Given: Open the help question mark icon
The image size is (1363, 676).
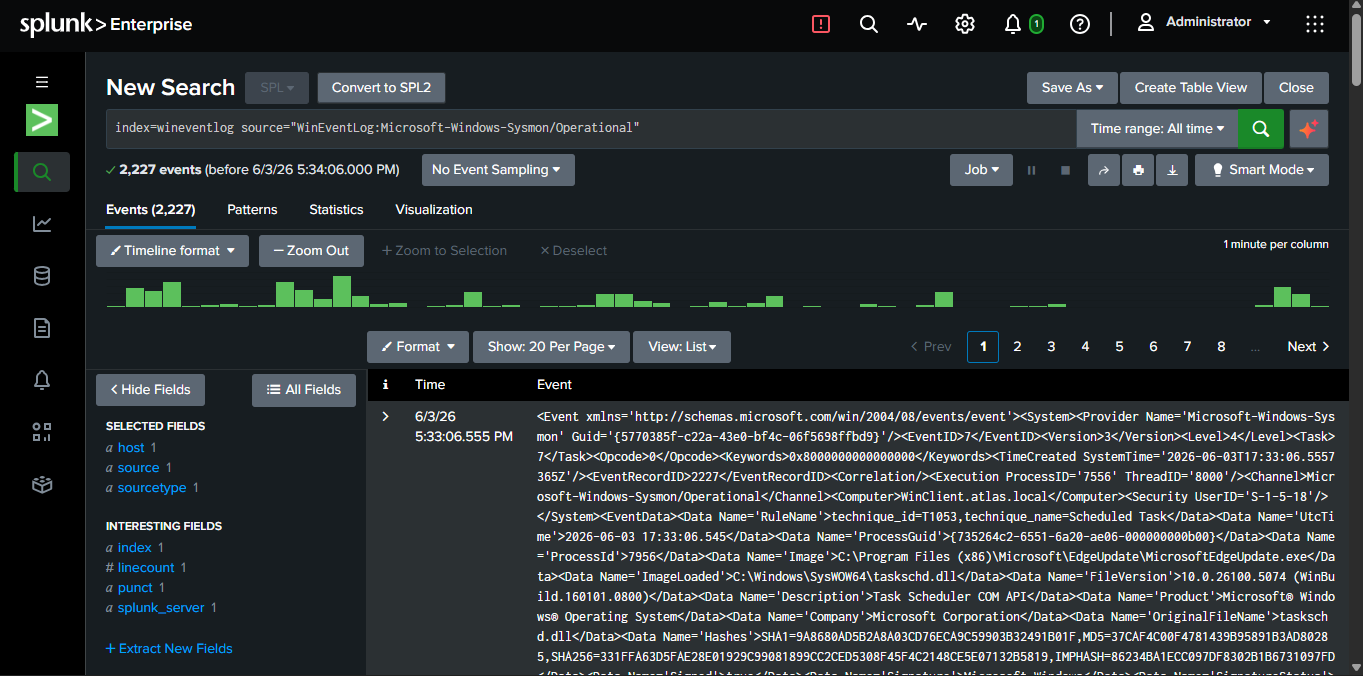Looking at the screenshot, I should click(1079, 24).
